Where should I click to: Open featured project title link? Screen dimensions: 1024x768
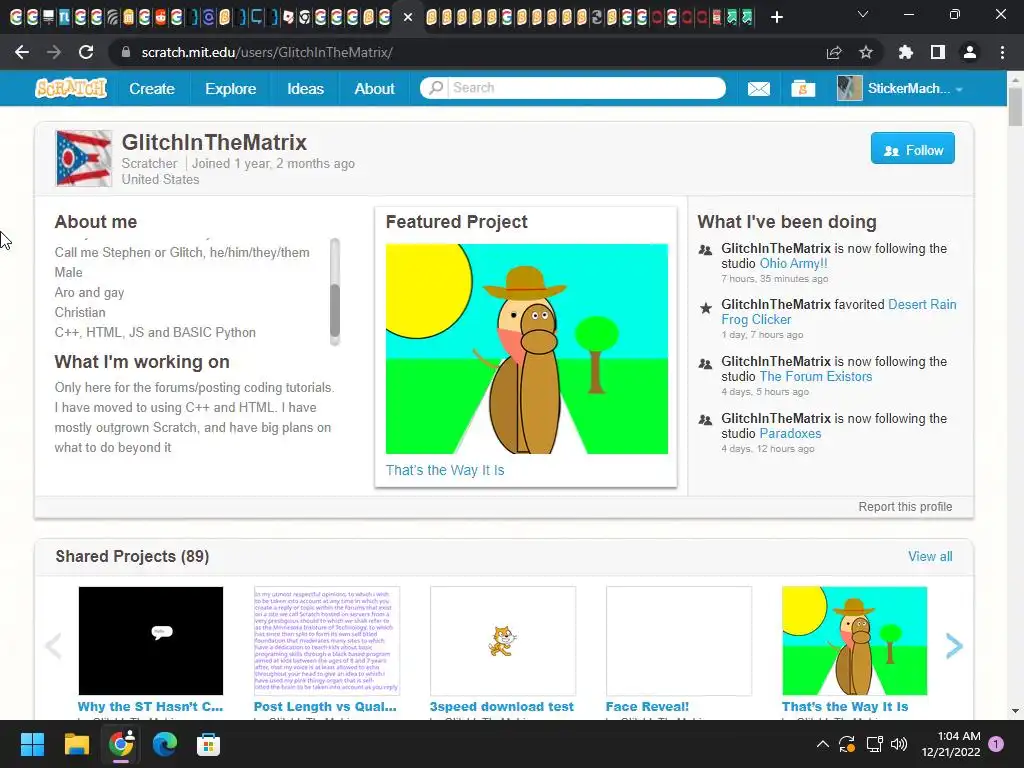(x=445, y=470)
